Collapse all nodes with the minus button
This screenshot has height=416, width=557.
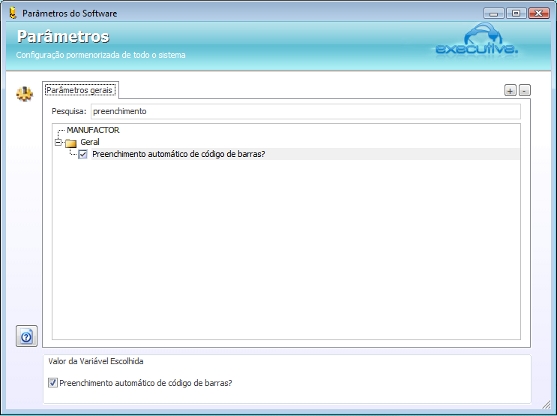point(525,90)
